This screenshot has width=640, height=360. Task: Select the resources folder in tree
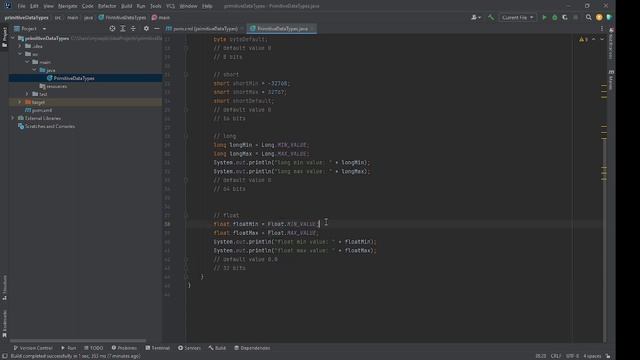tap(53, 86)
